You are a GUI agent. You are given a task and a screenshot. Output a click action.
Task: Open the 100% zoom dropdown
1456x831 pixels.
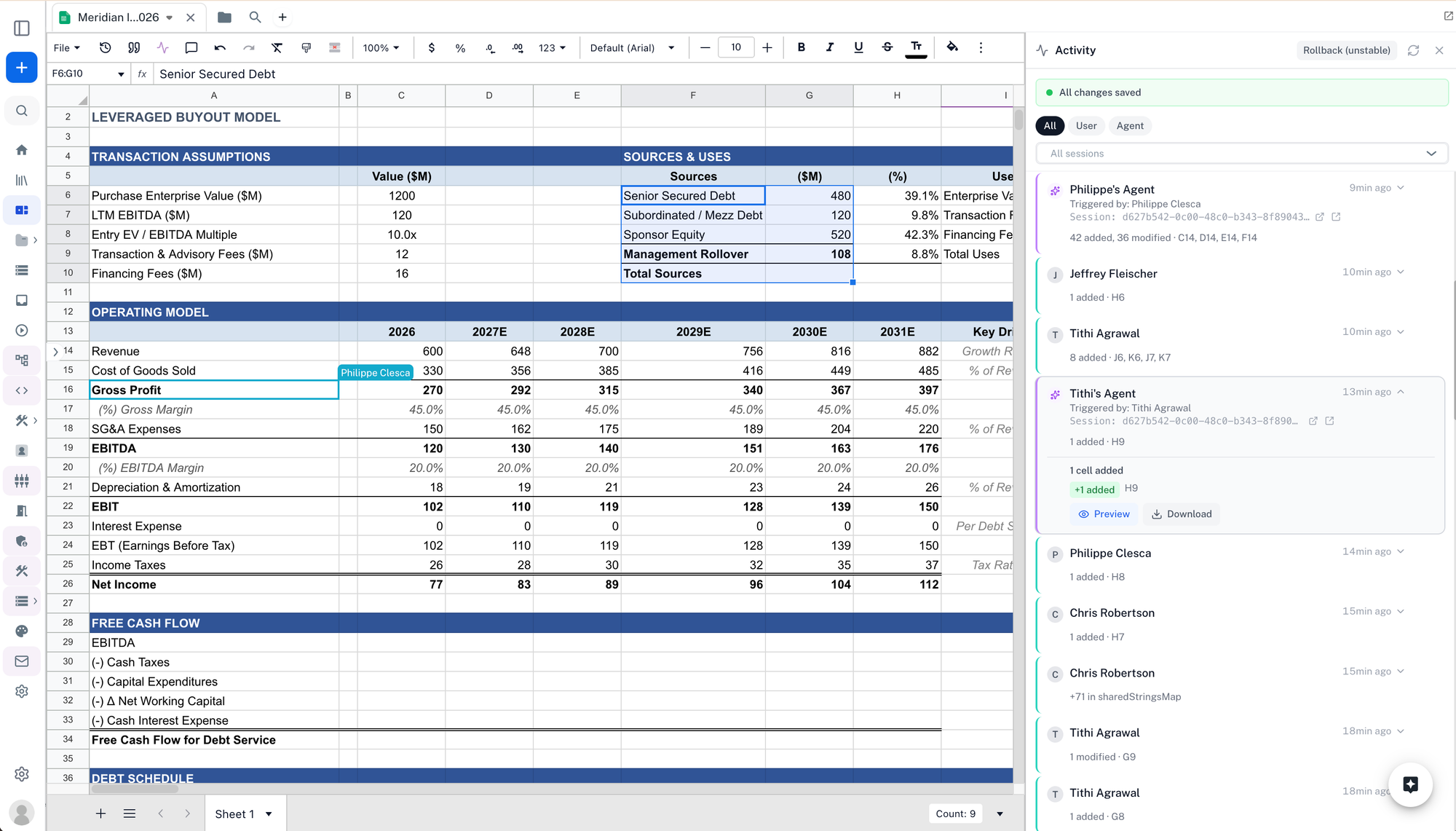click(381, 47)
